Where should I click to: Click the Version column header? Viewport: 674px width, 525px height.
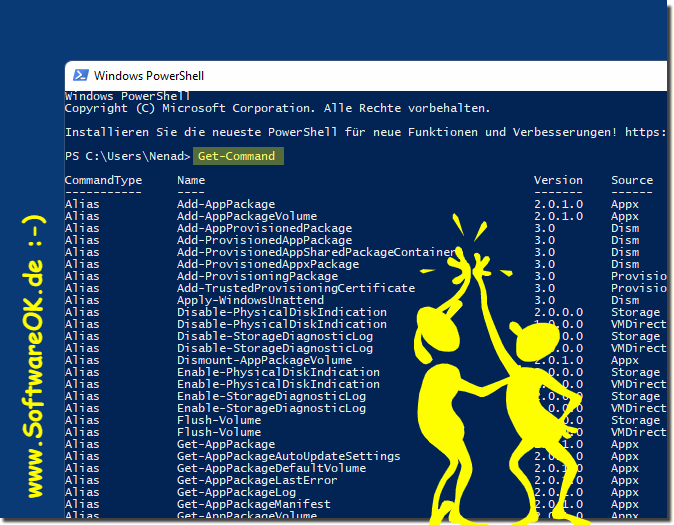(558, 180)
